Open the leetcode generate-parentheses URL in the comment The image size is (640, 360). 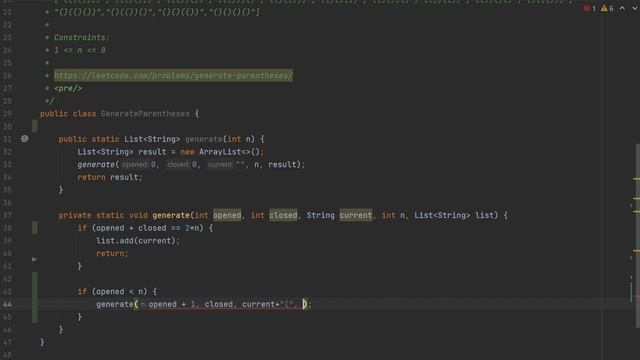coord(173,76)
